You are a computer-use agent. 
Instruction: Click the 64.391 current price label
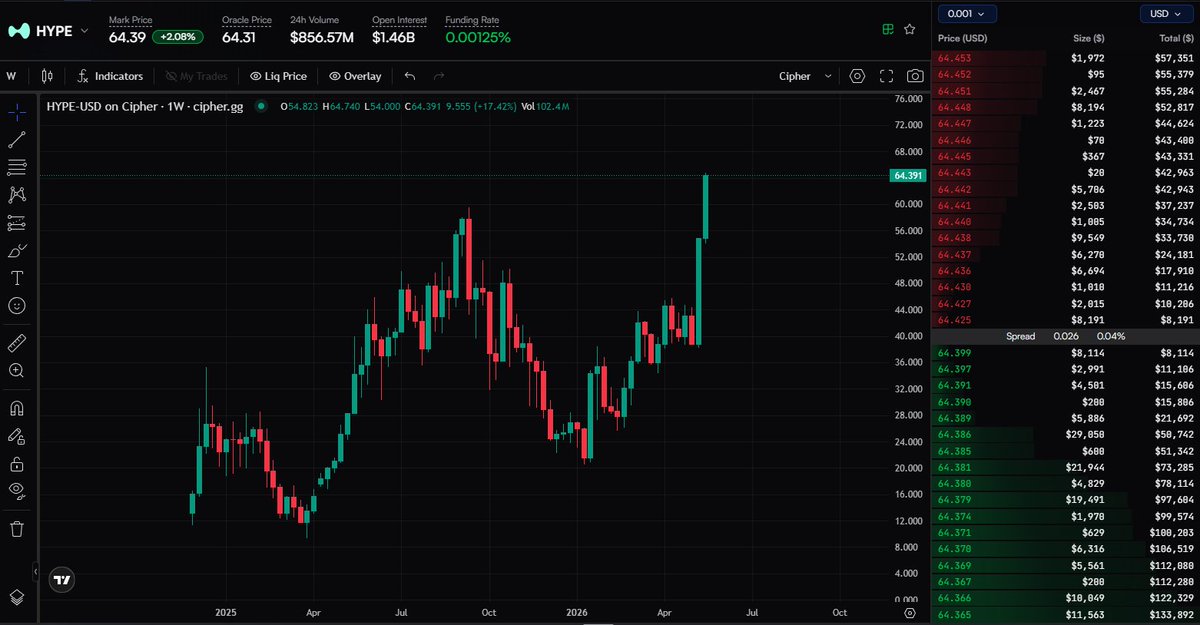(908, 175)
